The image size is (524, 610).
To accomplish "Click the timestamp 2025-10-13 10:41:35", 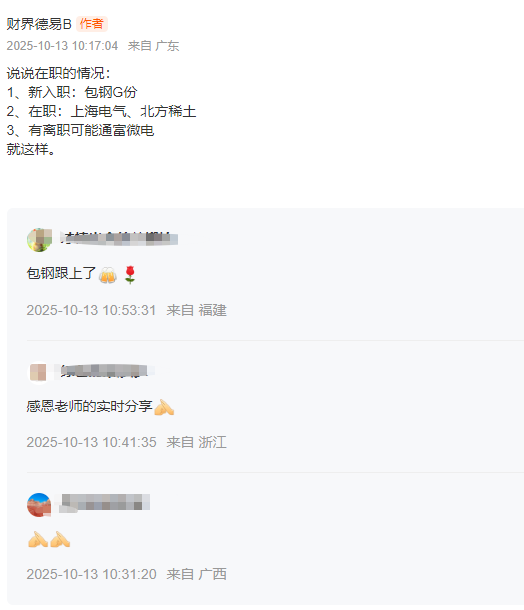I will point(91,442).
